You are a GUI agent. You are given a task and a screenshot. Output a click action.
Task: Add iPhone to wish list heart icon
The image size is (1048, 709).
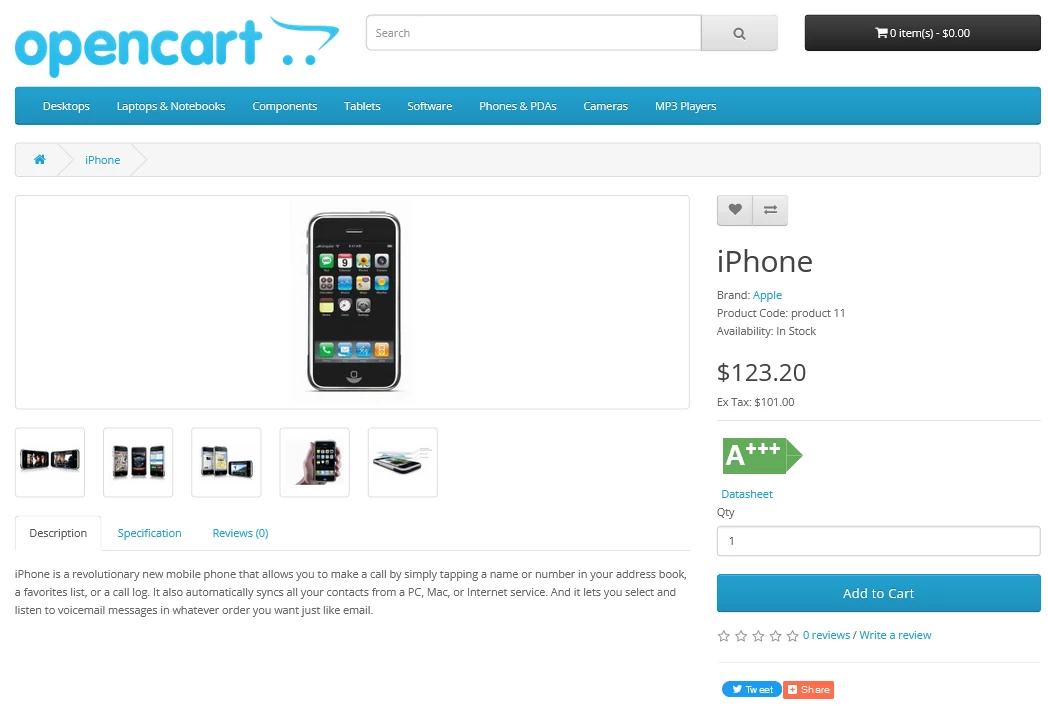[x=735, y=210]
